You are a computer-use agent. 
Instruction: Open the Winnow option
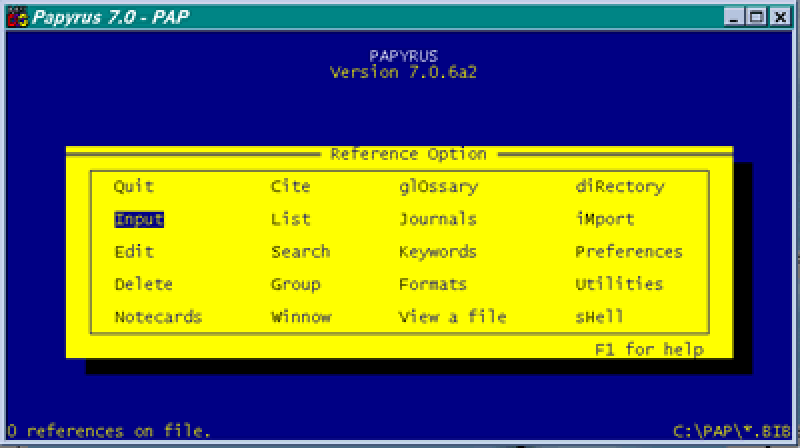coord(301,317)
